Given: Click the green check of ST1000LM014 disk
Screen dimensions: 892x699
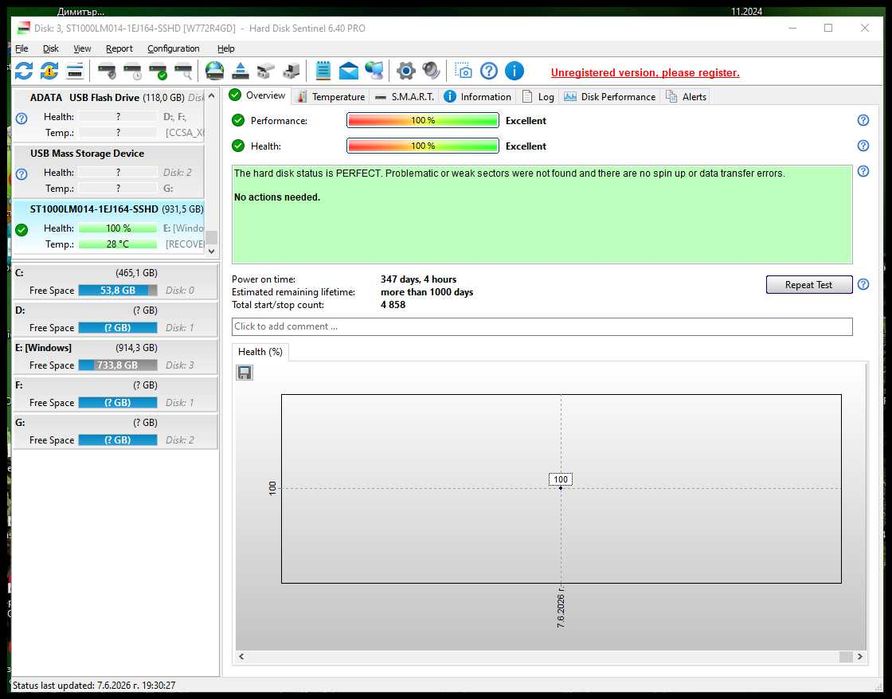Looking at the screenshot, I should [x=22, y=230].
